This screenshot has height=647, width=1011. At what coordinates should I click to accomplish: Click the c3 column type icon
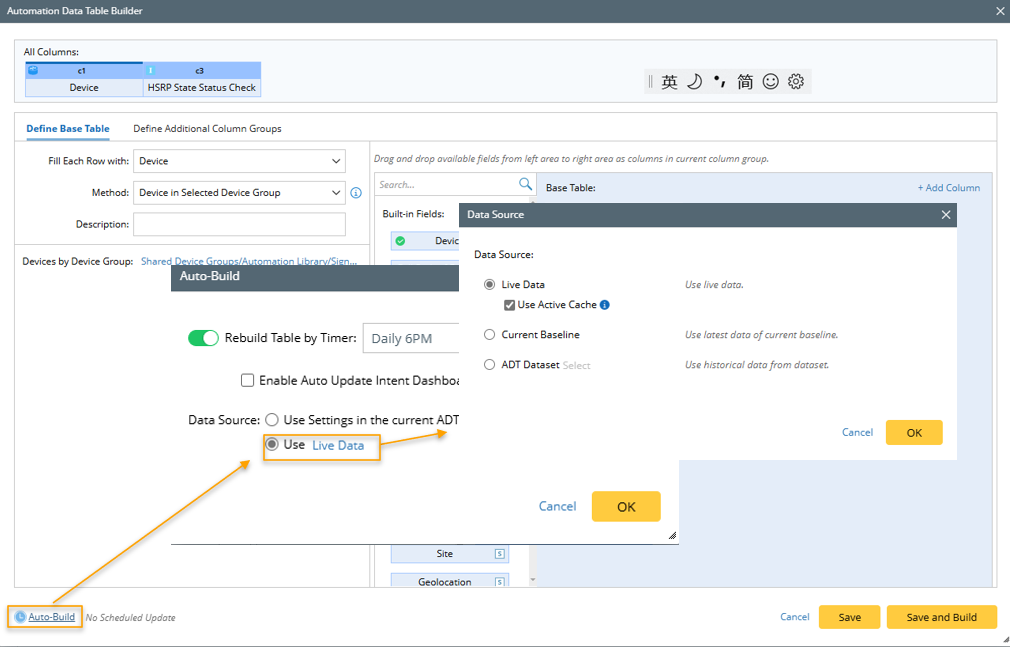[x=150, y=70]
